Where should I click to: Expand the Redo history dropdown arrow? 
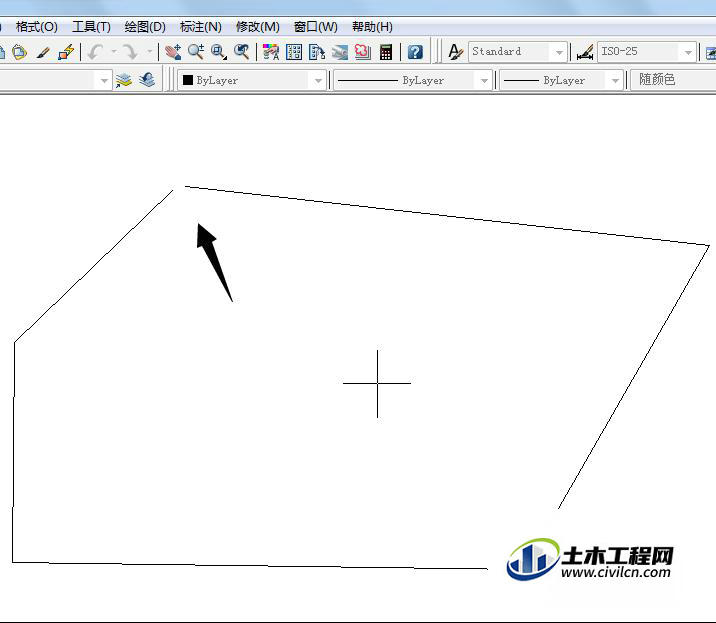click(149, 52)
